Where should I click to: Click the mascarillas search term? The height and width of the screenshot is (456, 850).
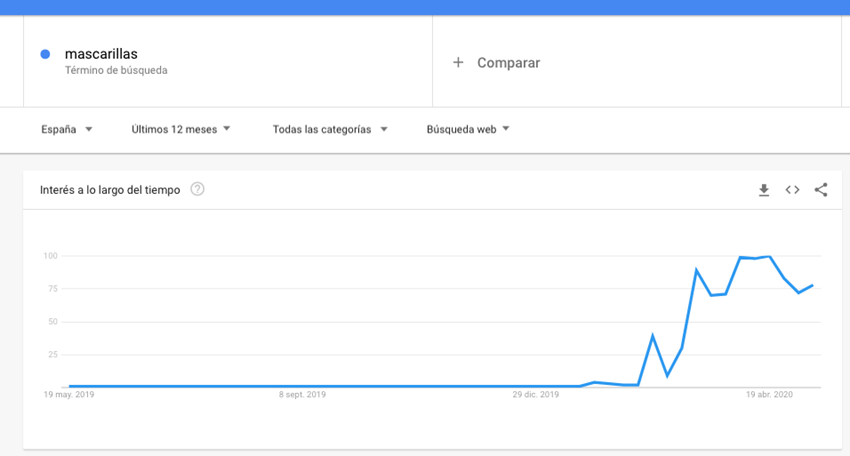coord(101,53)
